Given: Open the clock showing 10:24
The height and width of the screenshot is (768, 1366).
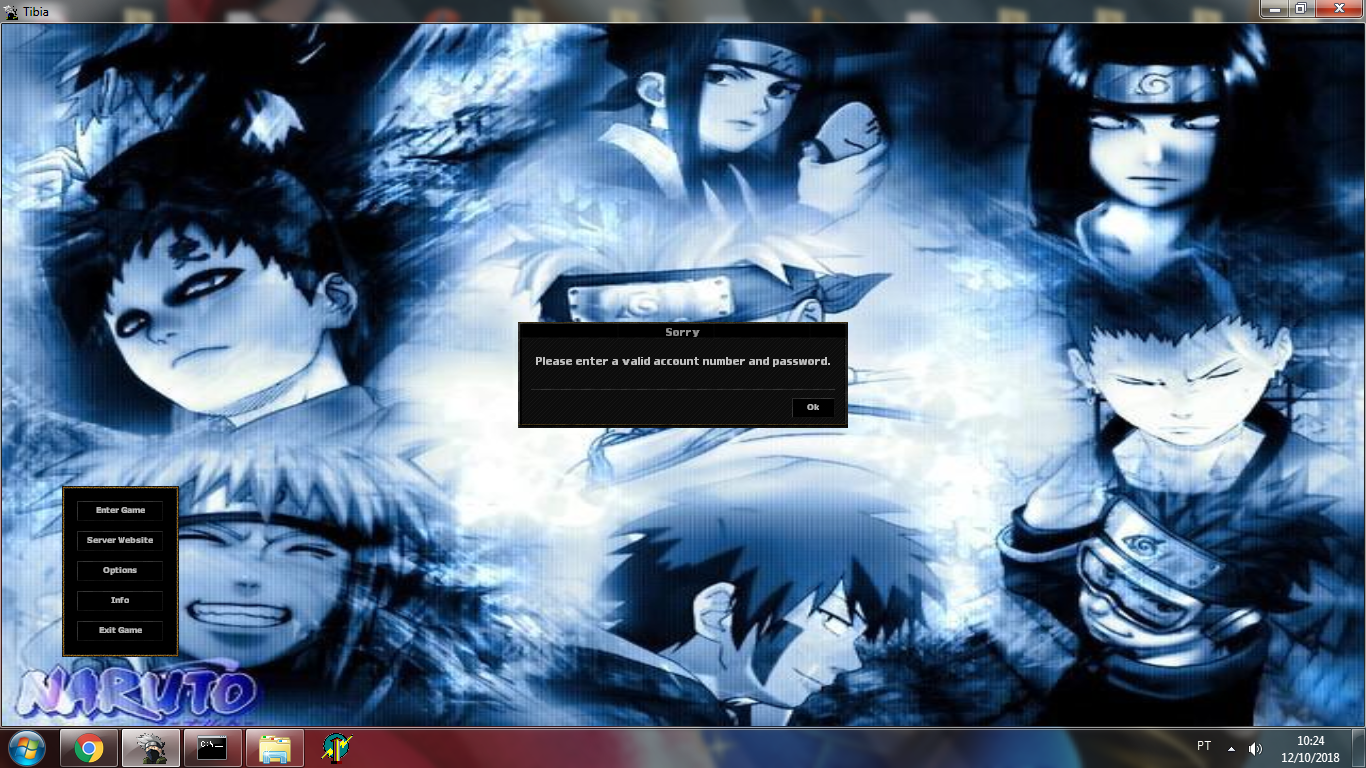Looking at the screenshot, I should (x=1310, y=748).
